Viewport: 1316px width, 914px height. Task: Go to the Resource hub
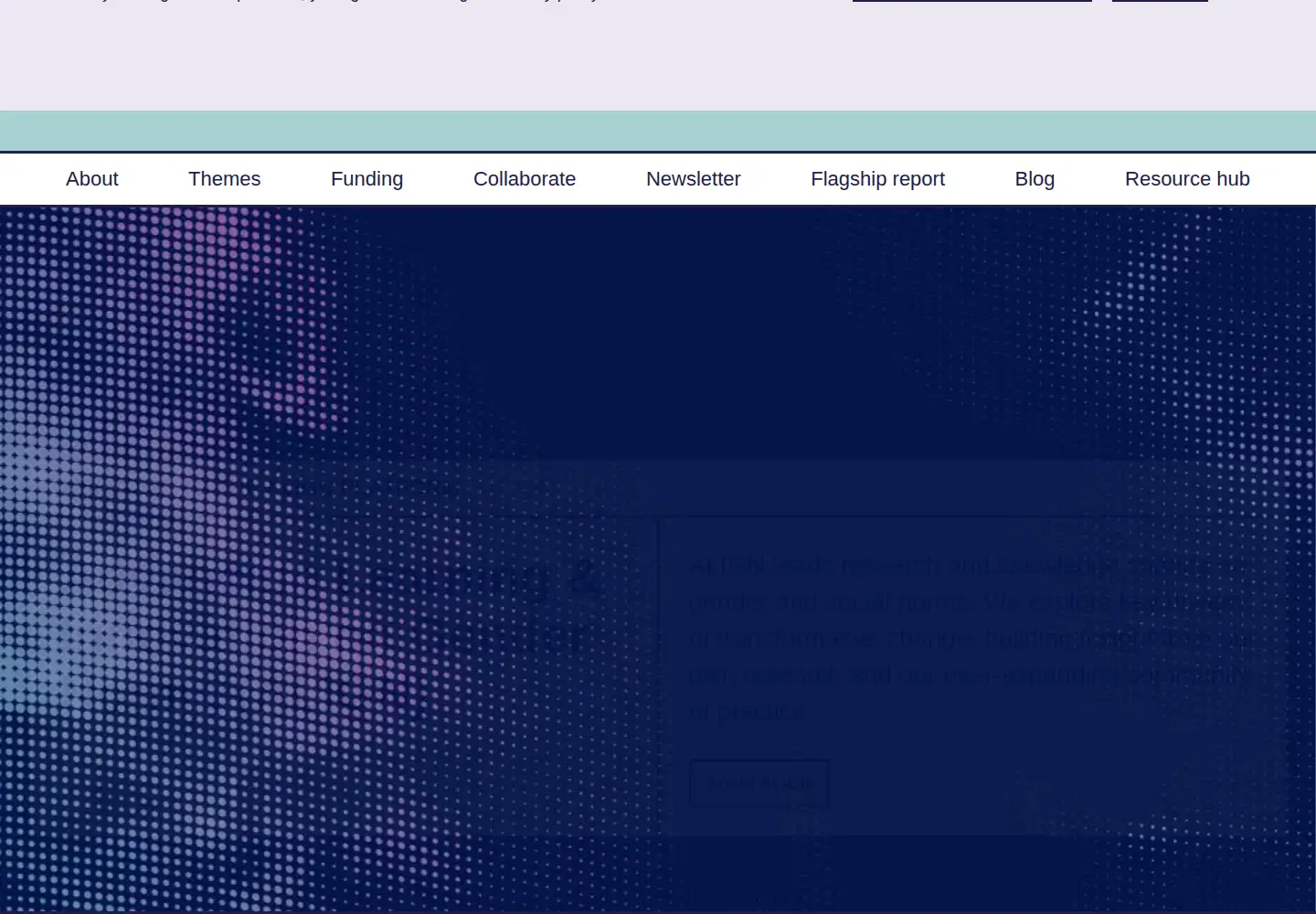click(x=1187, y=179)
